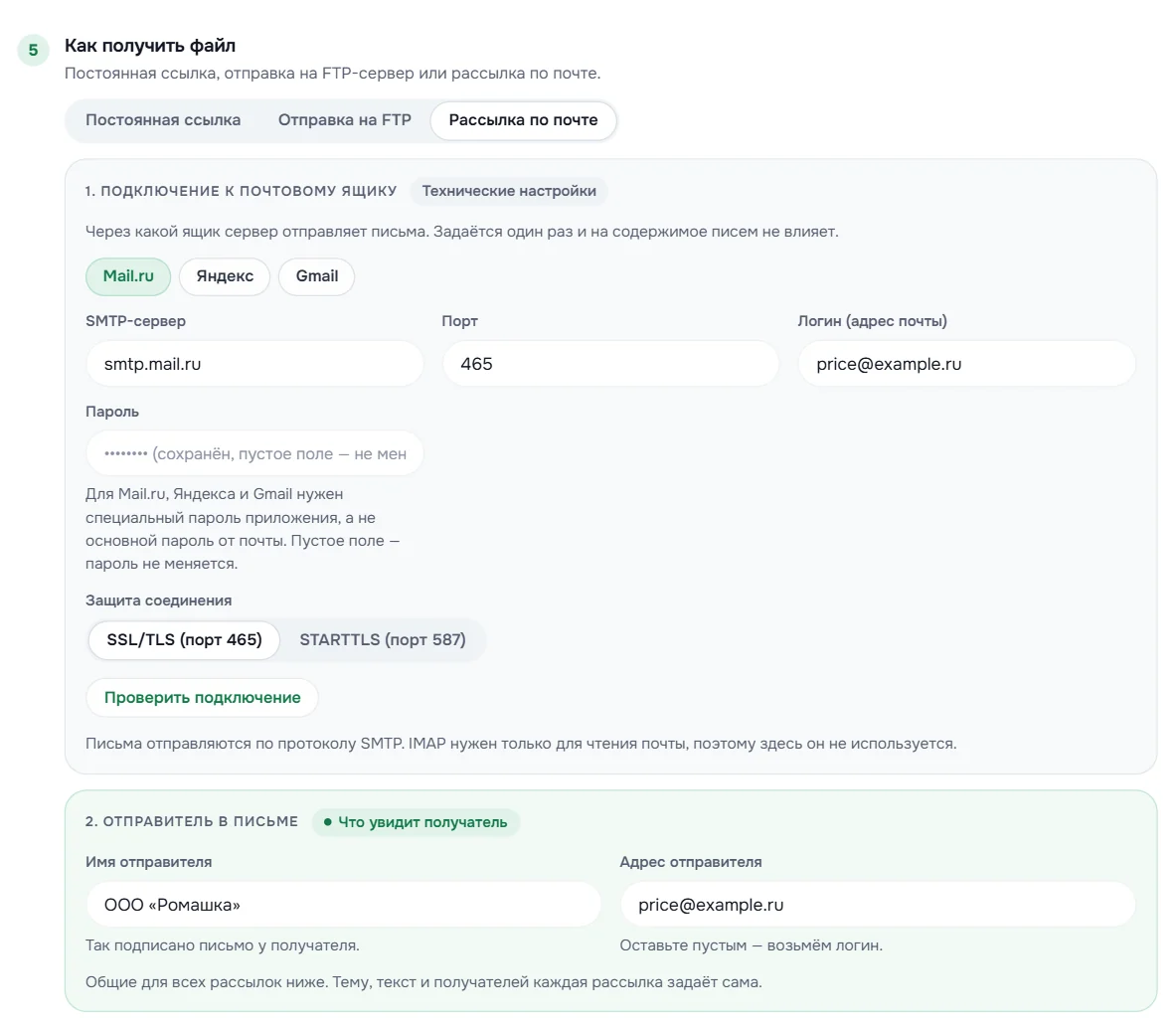This screenshot has height=1026, width=1176.
Task: Click into the Пароль field
Action: pos(254,453)
